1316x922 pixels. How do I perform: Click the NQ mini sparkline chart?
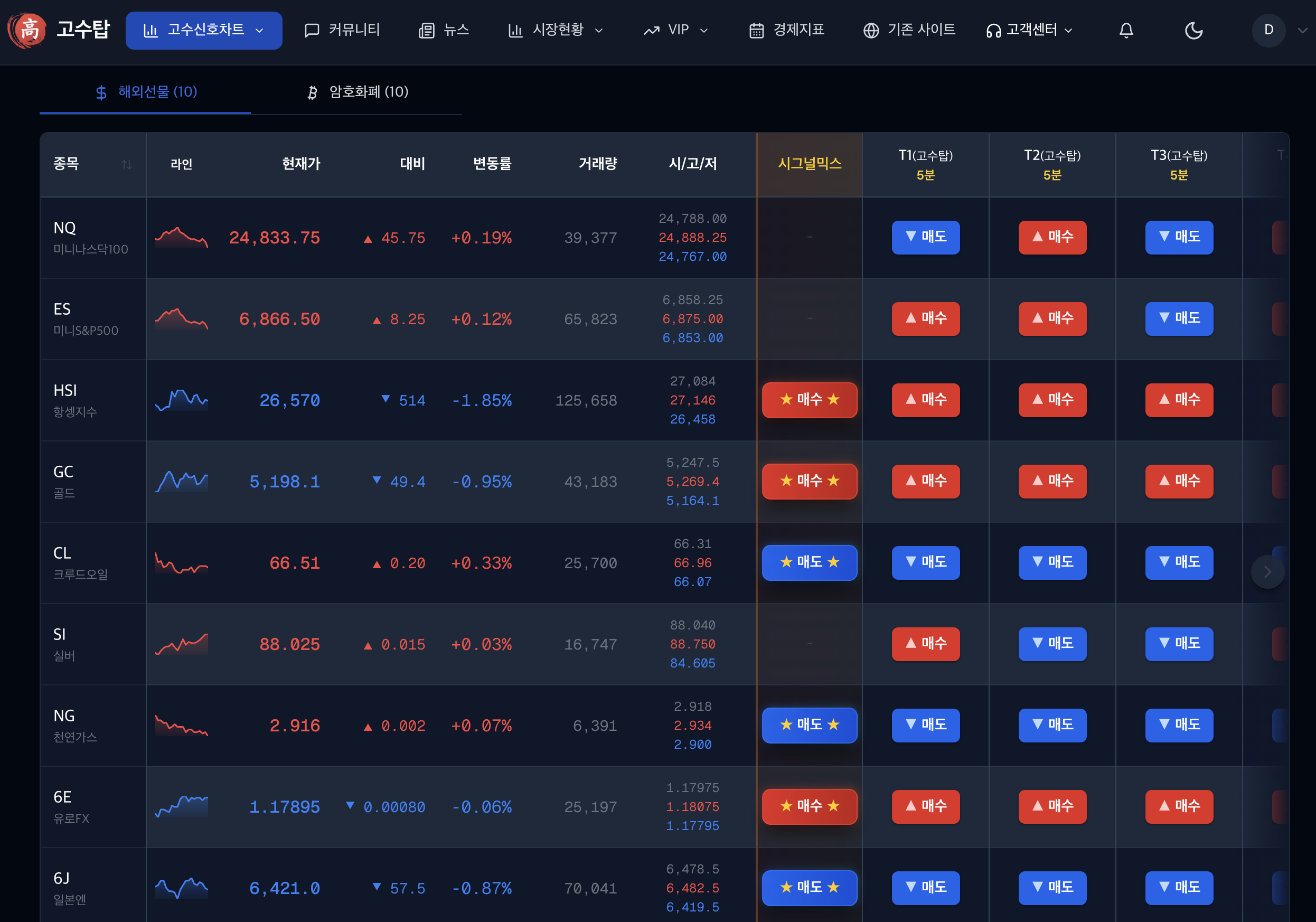click(x=181, y=238)
